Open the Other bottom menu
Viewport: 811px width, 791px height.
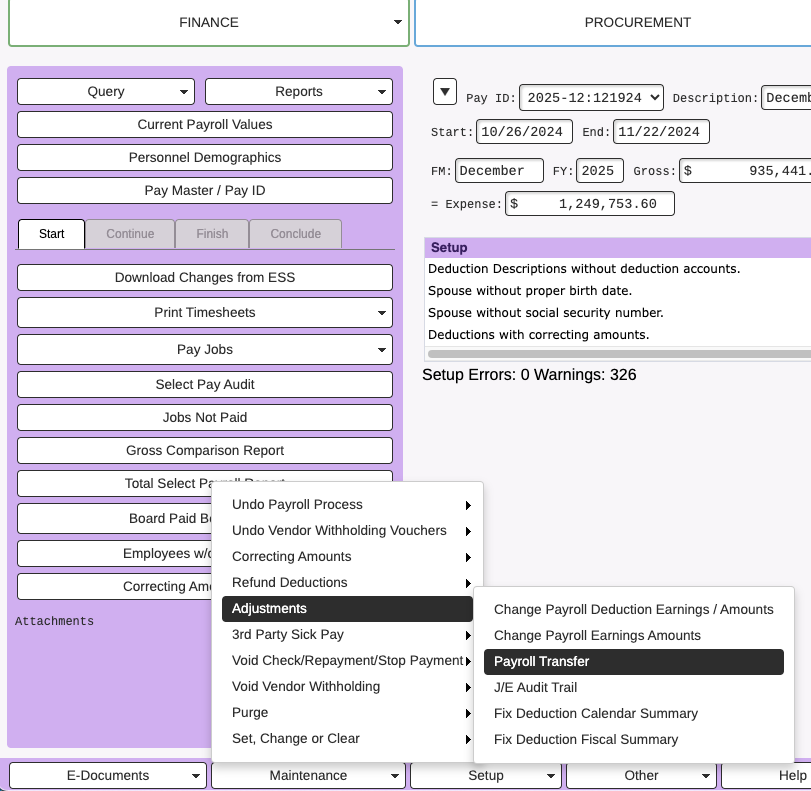pyautogui.click(x=641, y=775)
